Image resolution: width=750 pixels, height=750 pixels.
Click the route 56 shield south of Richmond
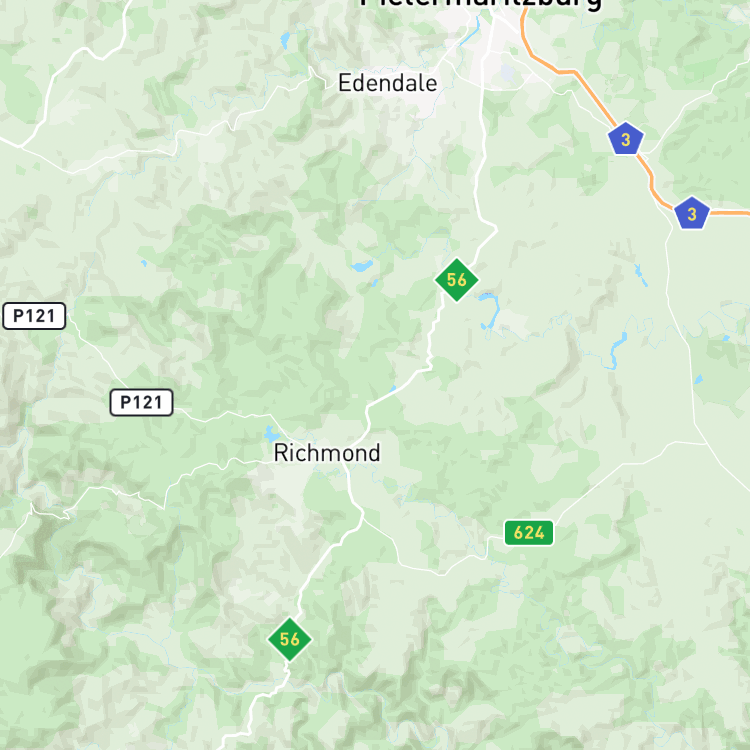289,640
